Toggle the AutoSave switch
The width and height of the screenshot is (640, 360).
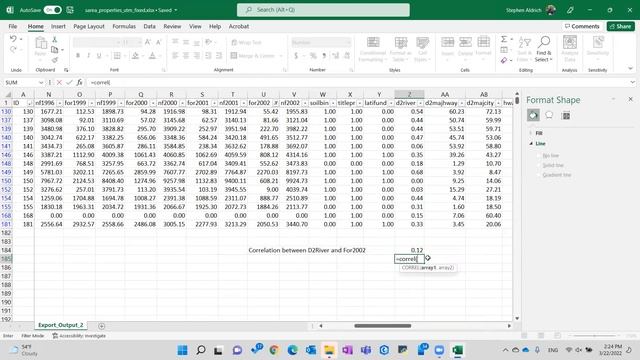[x=53, y=10]
